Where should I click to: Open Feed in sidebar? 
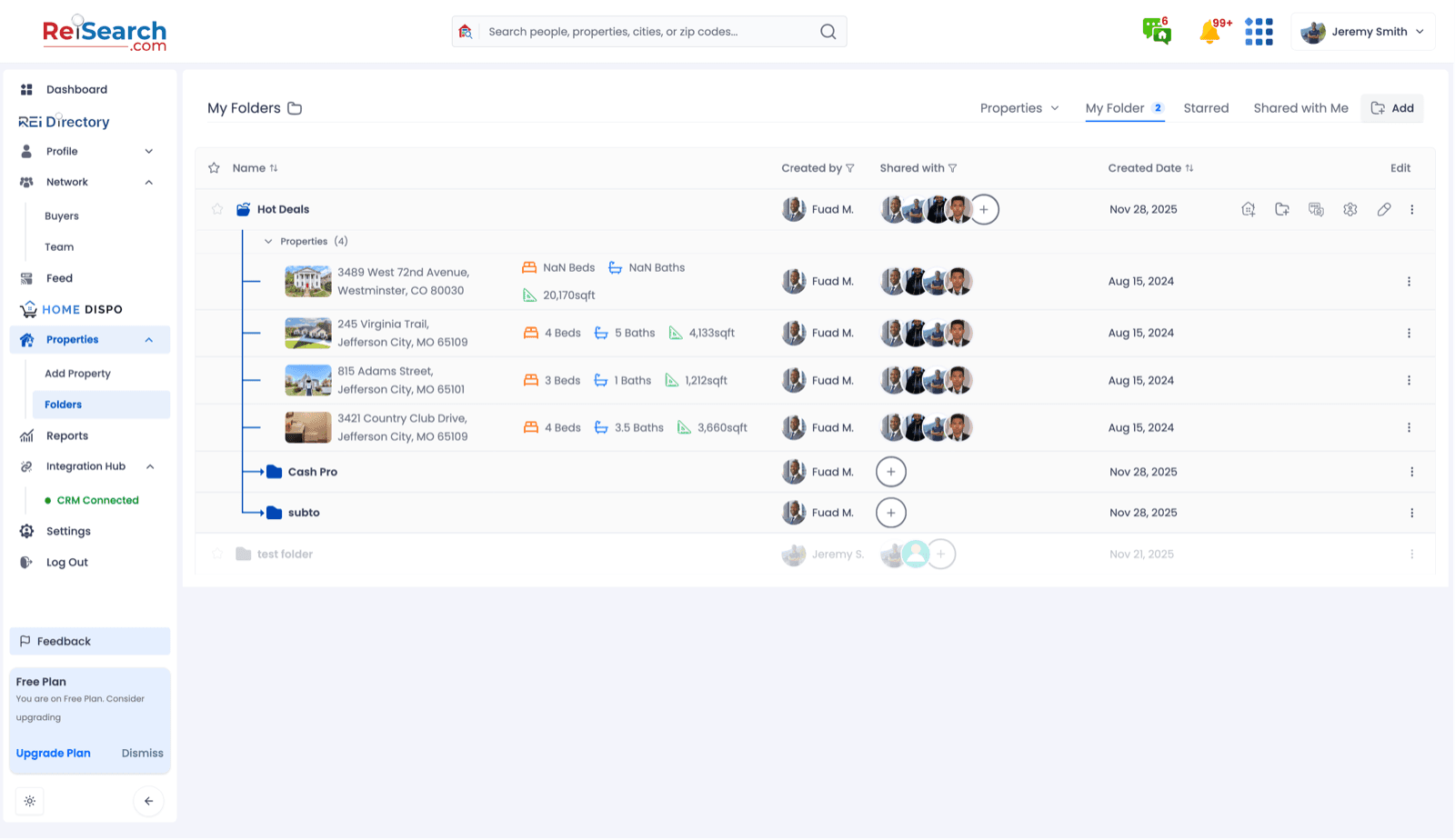point(59,279)
